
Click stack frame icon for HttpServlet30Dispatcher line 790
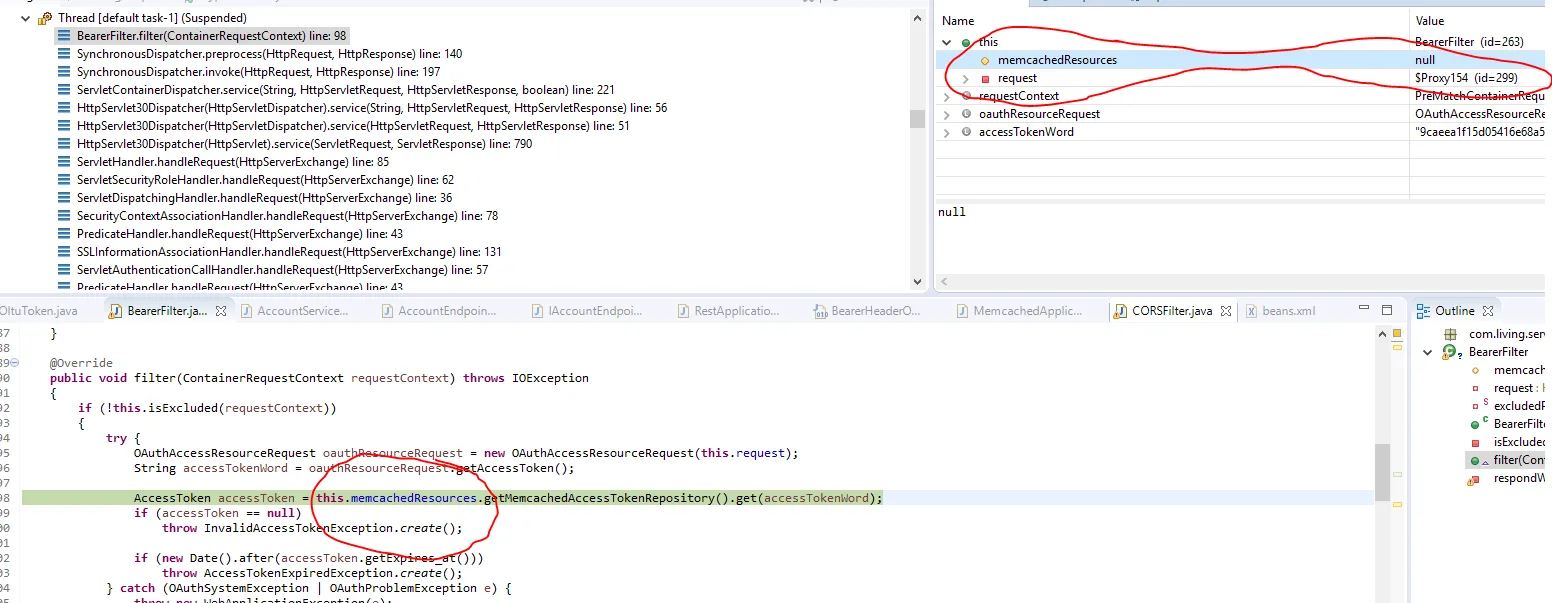tap(64, 144)
